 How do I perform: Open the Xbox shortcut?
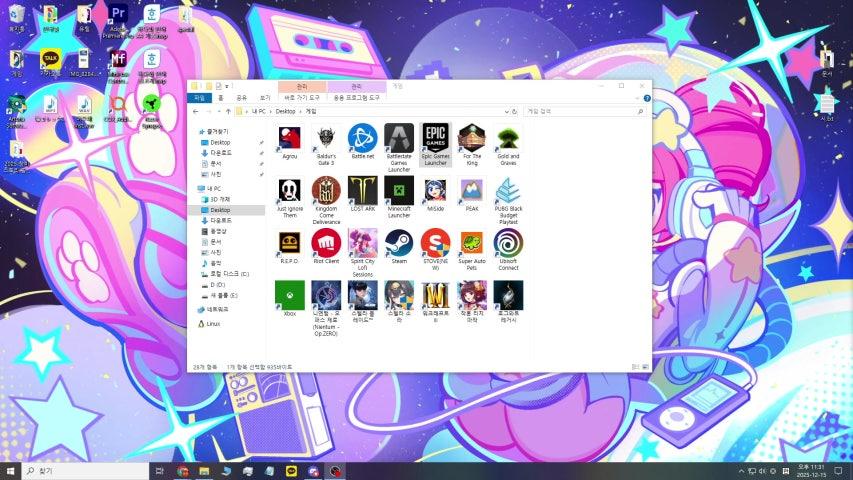point(289,295)
